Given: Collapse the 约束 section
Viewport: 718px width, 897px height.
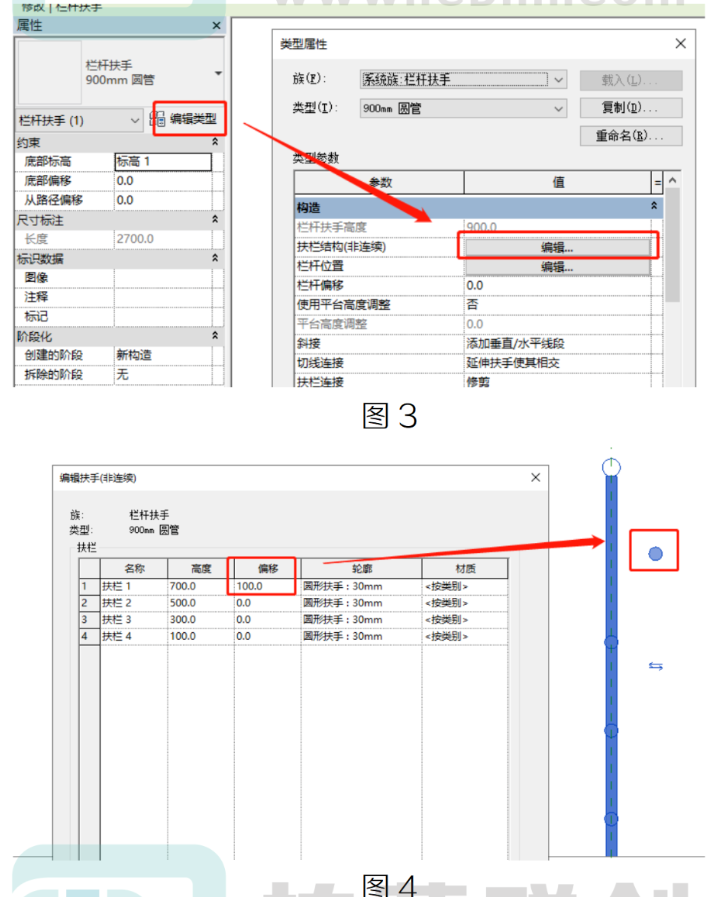Looking at the screenshot, I should click(215, 142).
